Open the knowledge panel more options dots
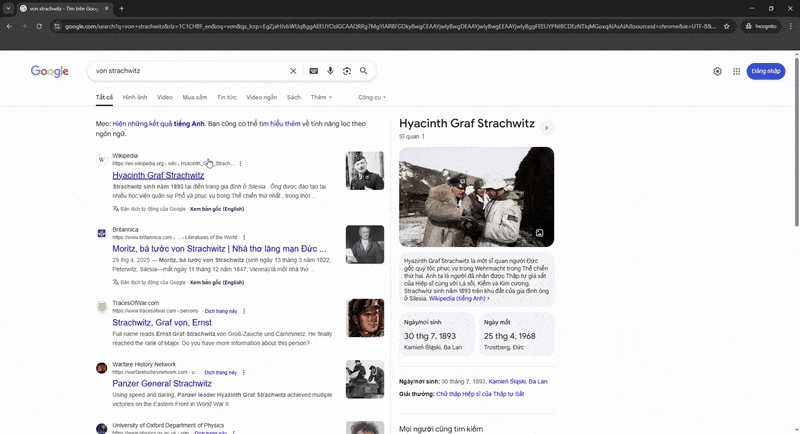 coord(423,136)
